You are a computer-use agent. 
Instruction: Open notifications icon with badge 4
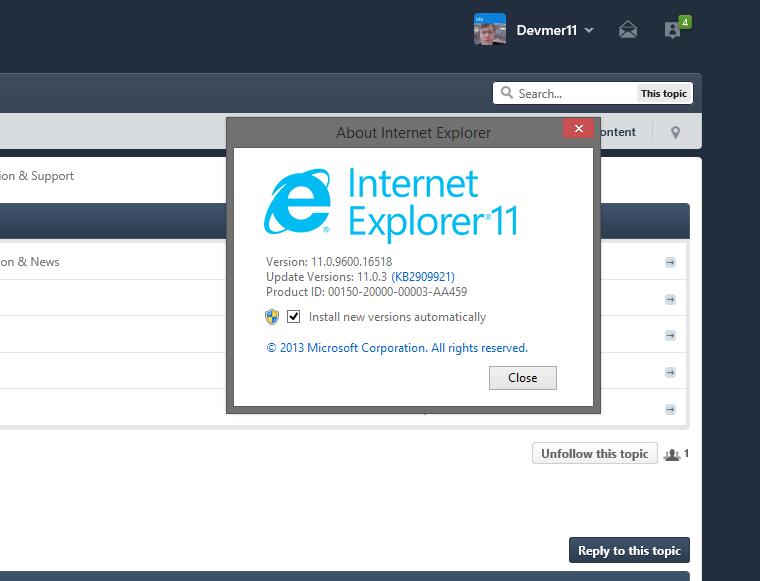pyautogui.click(x=677, y=28)
